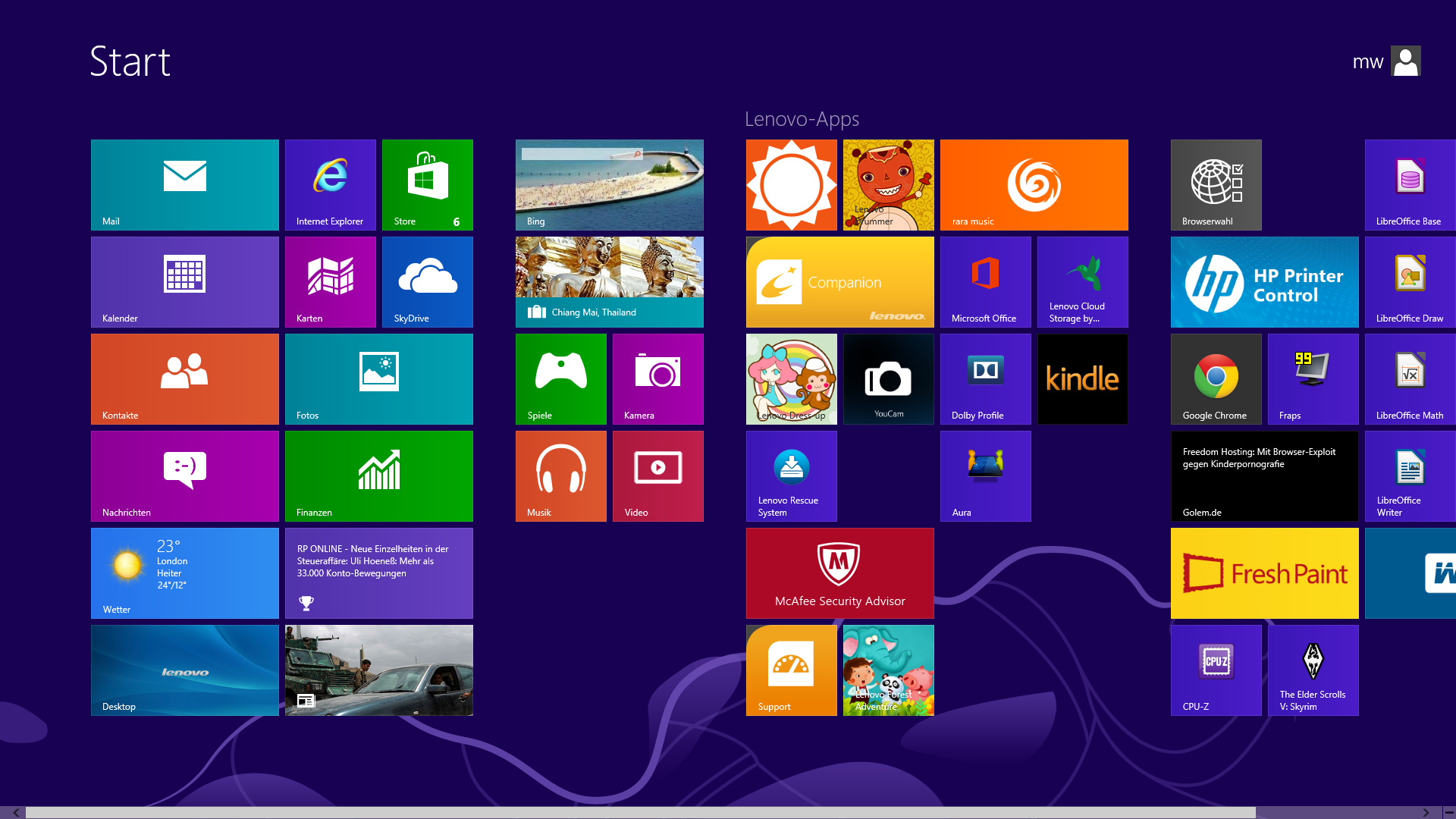Viewport: 1456px width, 819px height.
Task: Launch Internet Explorer
Action: (330, 184)
